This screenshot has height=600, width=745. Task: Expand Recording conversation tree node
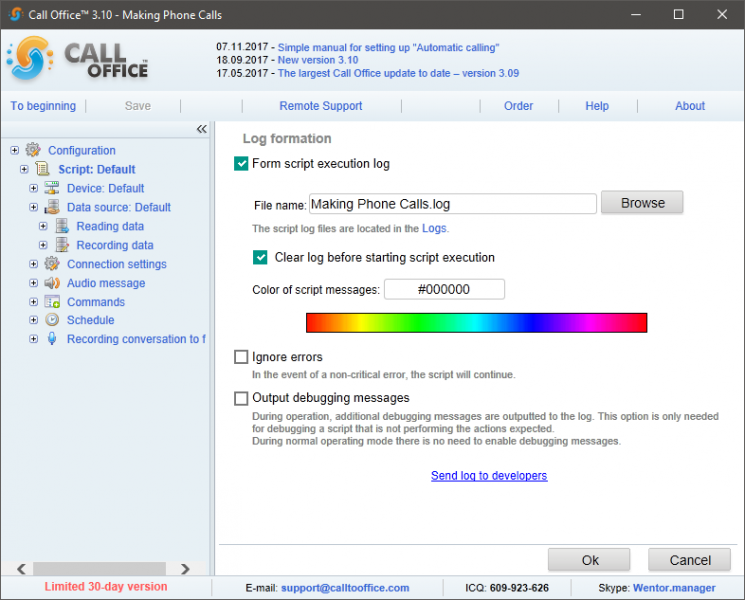point(33,339)
